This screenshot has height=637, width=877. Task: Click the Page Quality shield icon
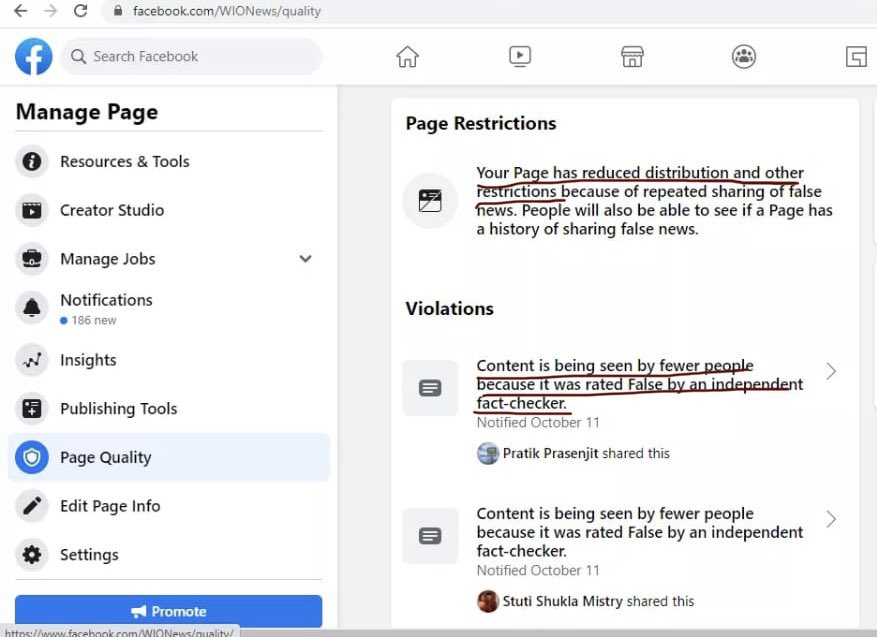(32, 457)
